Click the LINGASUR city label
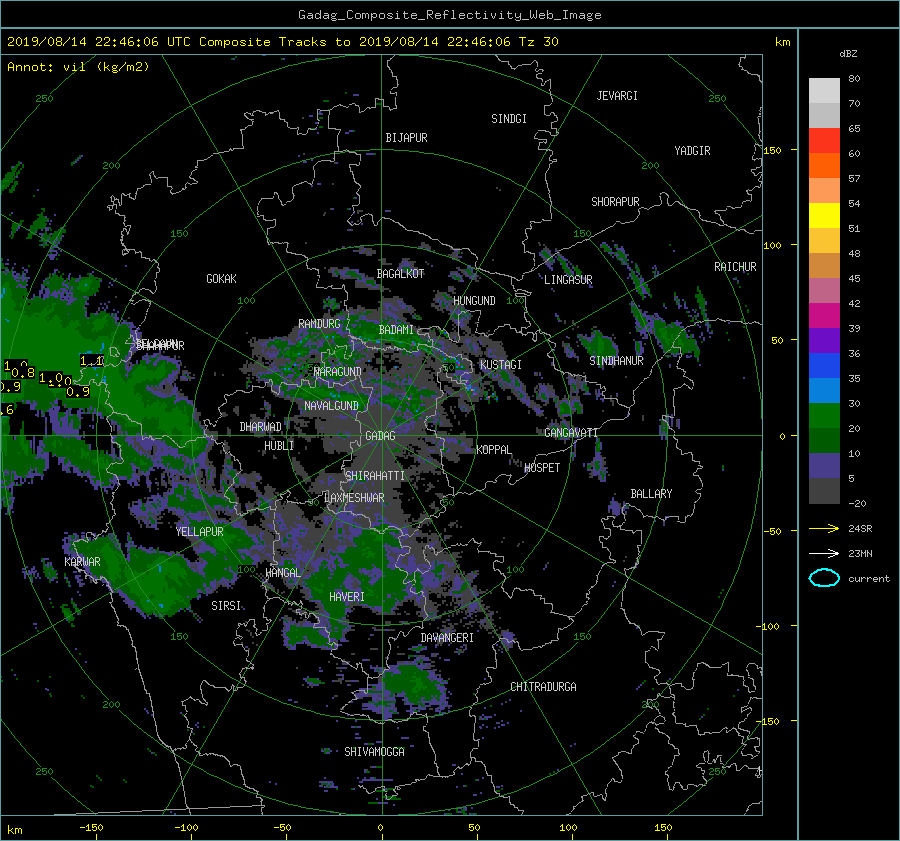Viewport: 900px width, 841px height. 568,280
